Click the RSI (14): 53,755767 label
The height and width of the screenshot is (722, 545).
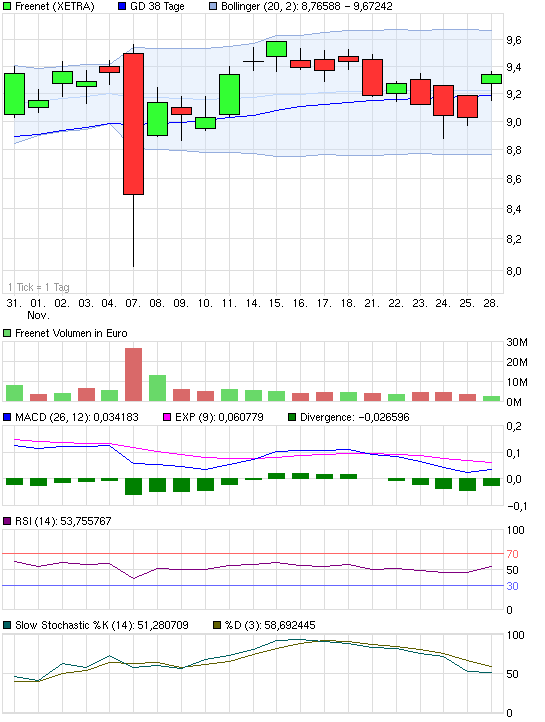pos(63,521)
